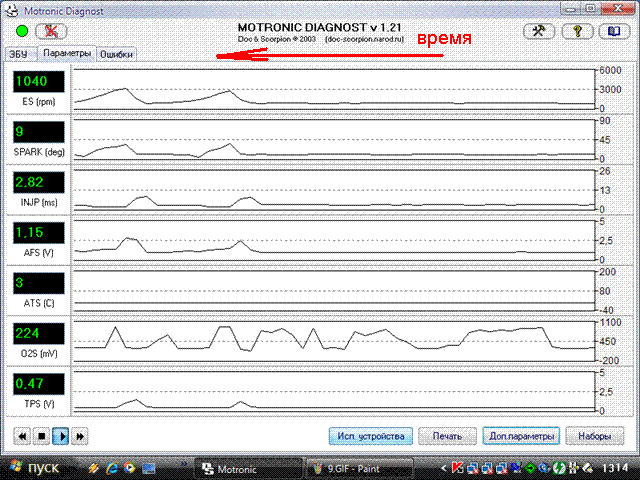The image size is (640, 480).
Task: Rewind the recording with the double-left button
Action: [x=22, y=436]
